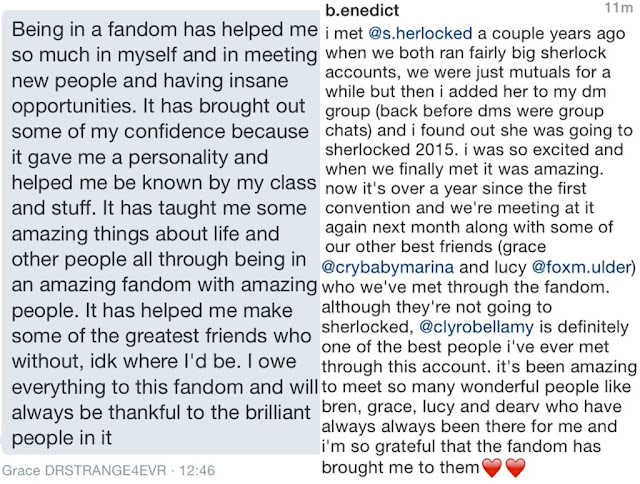Image resolution: width=640 pixels, height=484 pixels.
Task: Click the first red heart emoji
Action: (x=492, y=468)
